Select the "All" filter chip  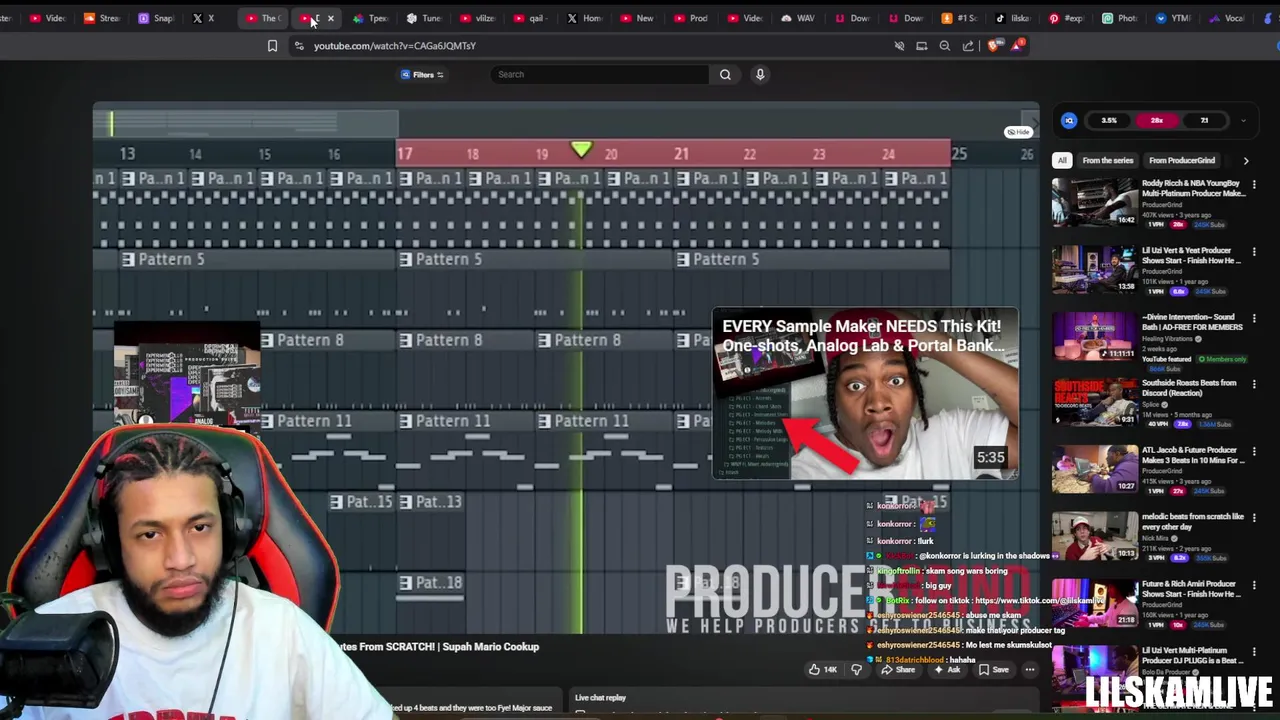click(x=1062, y=160)
